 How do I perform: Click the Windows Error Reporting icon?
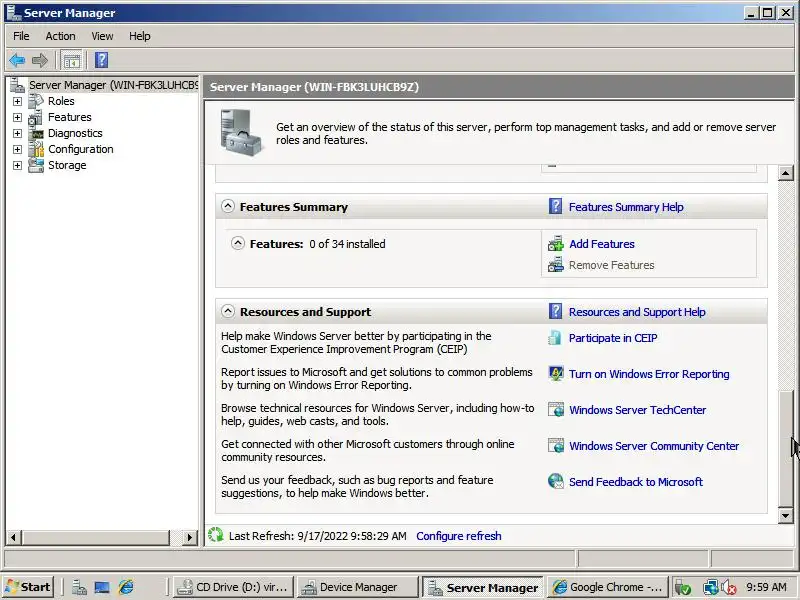[x=556, y=373]
